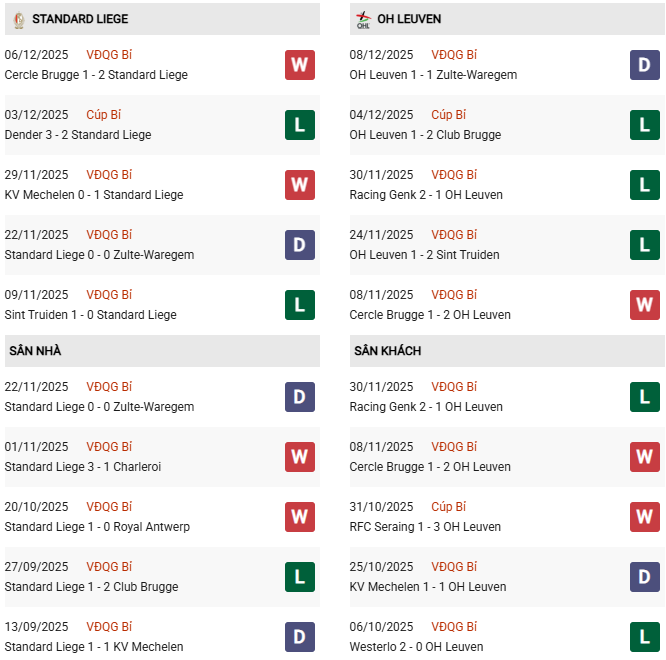
Task: Click the L badge for Dender 3 - 2 Standard Liege
Action: click(299, 125)
